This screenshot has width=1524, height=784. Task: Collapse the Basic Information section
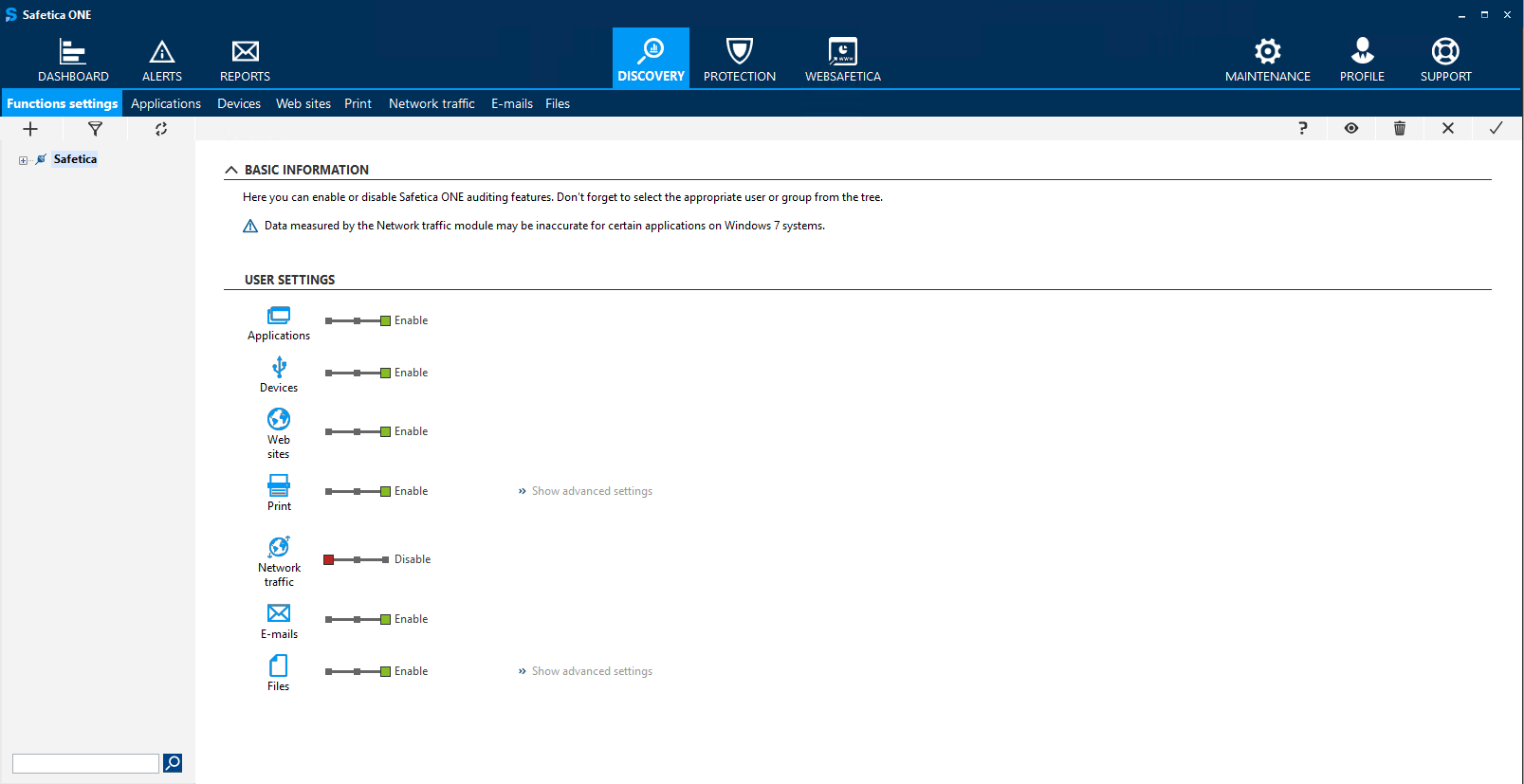tap(231, 170)
